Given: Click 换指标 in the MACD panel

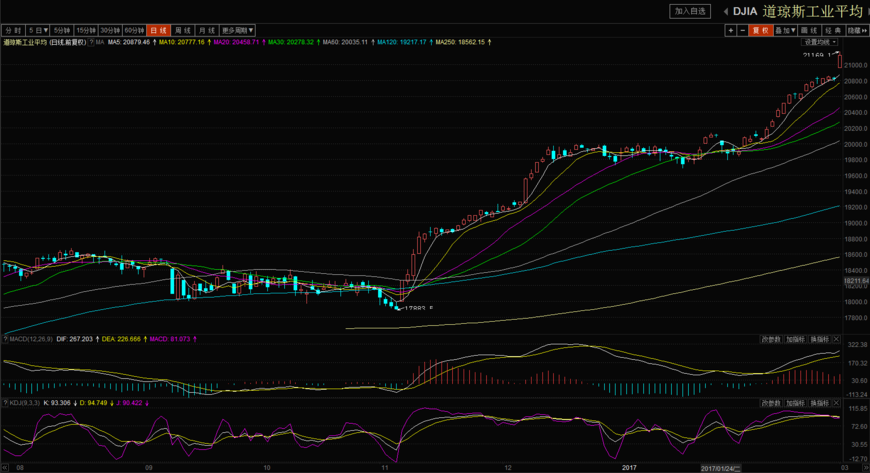Looking at the screenshot, I should 820,339.
